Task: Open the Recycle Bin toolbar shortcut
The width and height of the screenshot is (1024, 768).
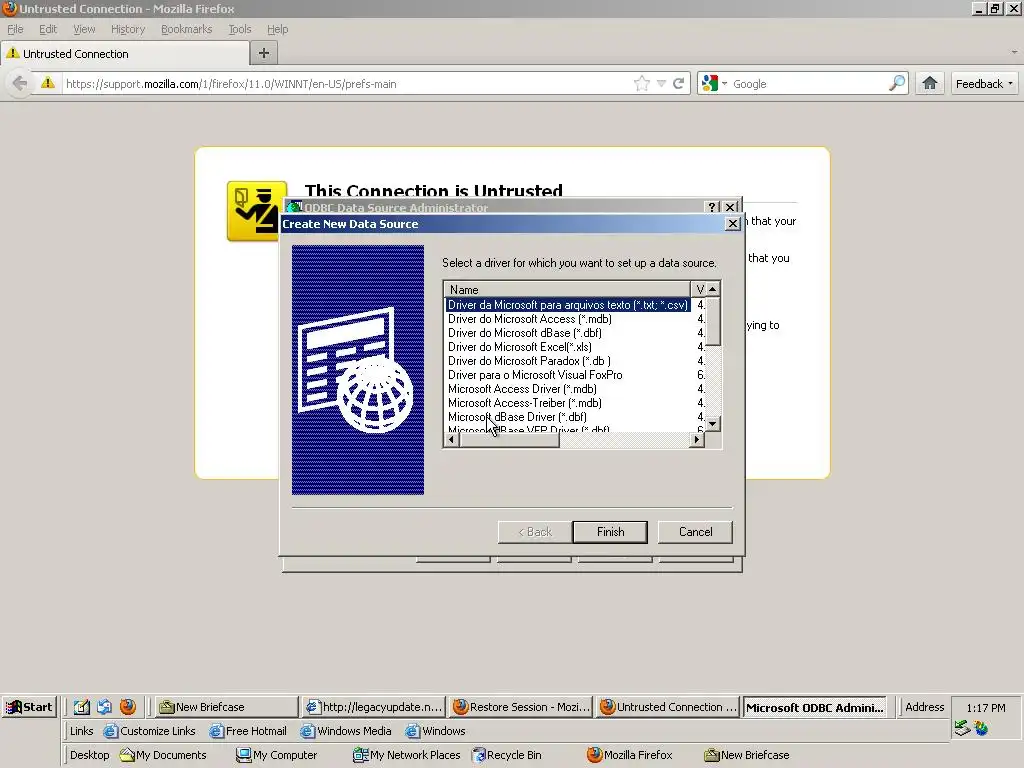Action: coord(507,755)
